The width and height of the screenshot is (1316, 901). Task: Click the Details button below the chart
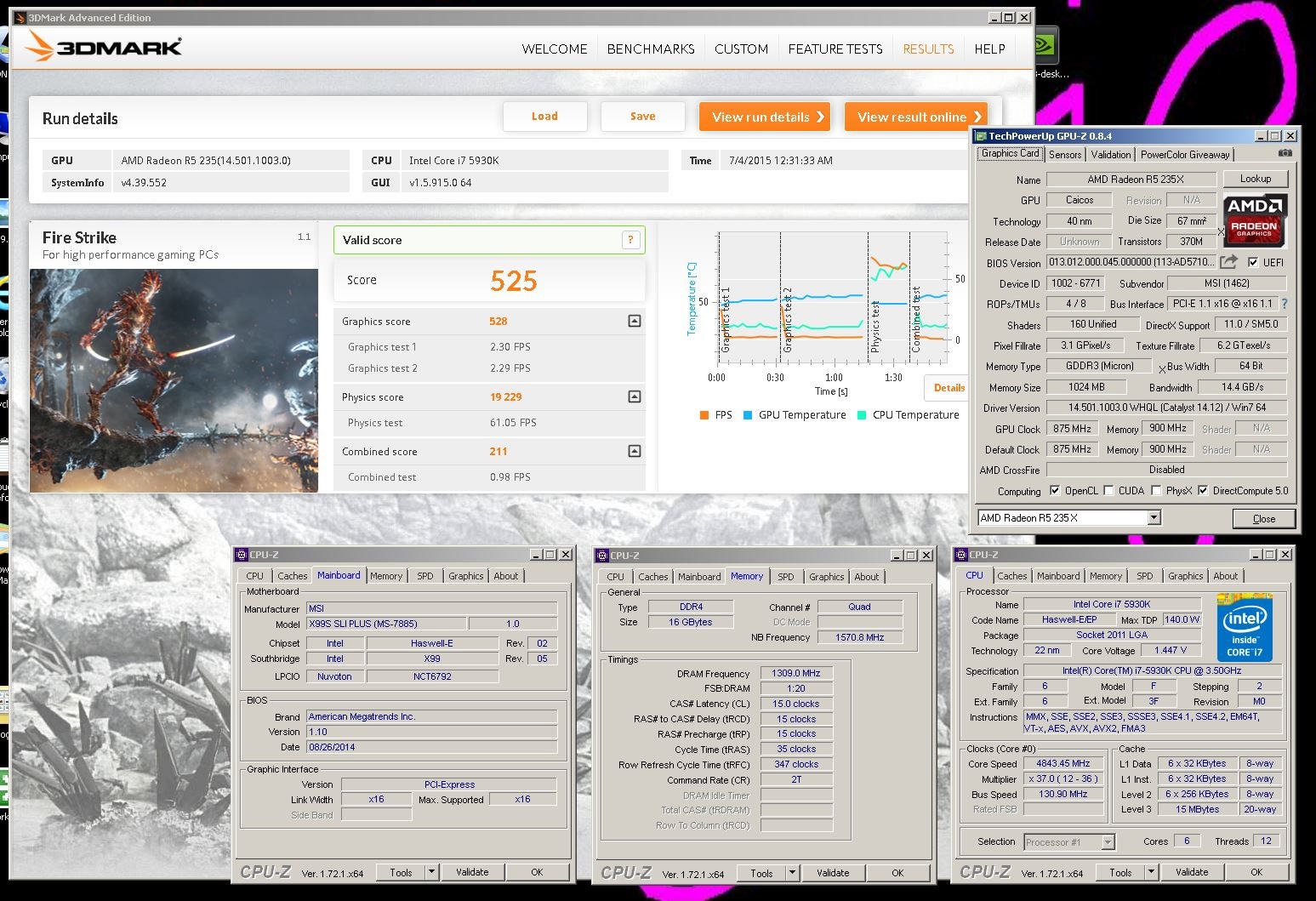(947, 387)
